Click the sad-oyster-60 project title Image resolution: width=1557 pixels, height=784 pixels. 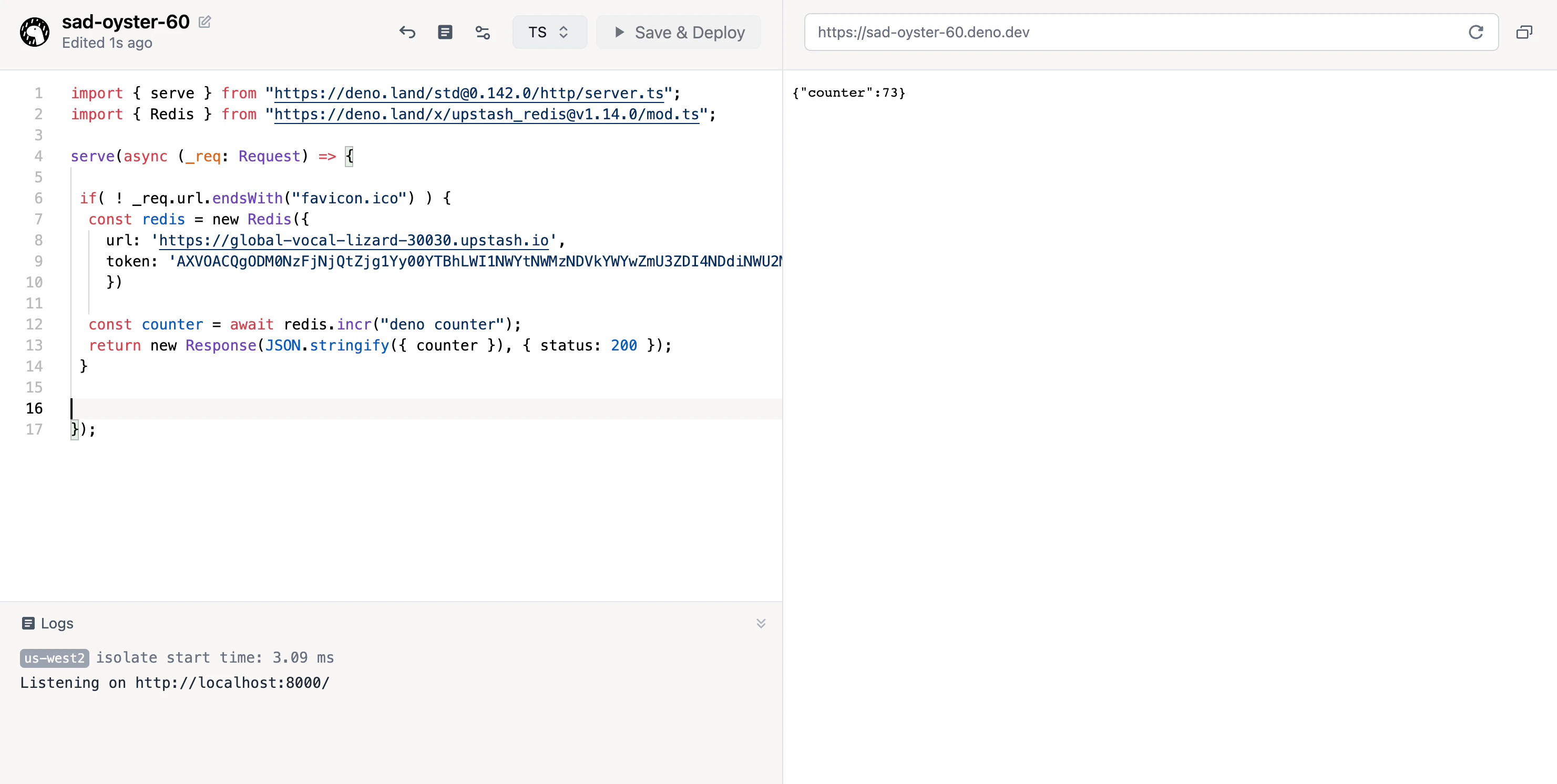(126, 22)
